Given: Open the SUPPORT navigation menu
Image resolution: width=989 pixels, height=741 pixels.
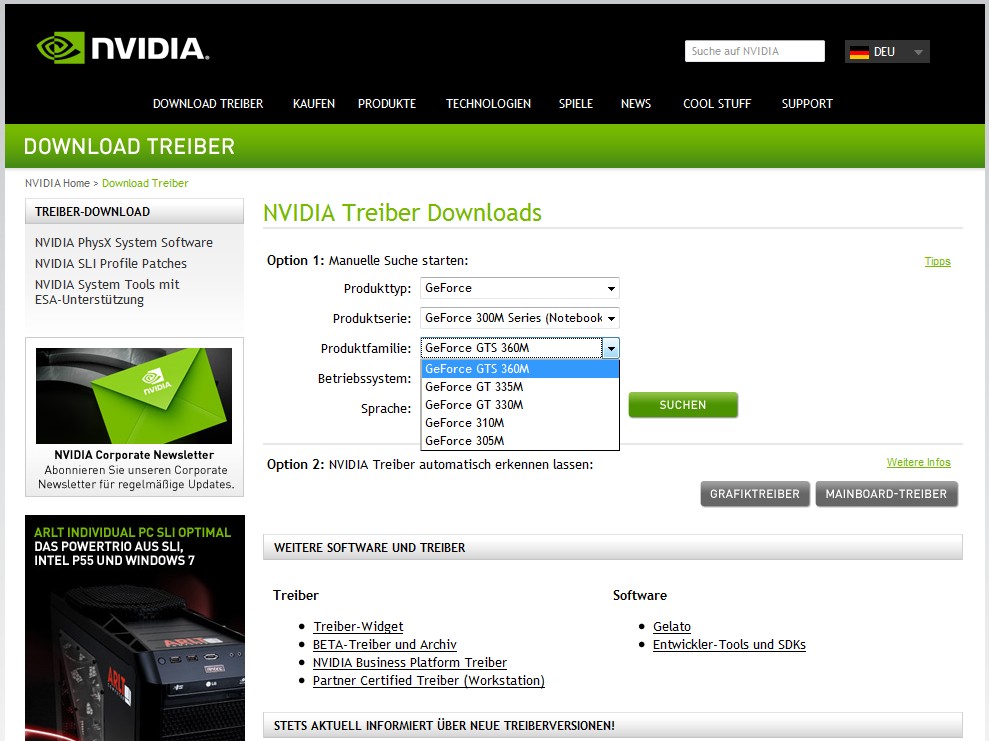Looking at the screenshot, I should [x=807, y=103].
